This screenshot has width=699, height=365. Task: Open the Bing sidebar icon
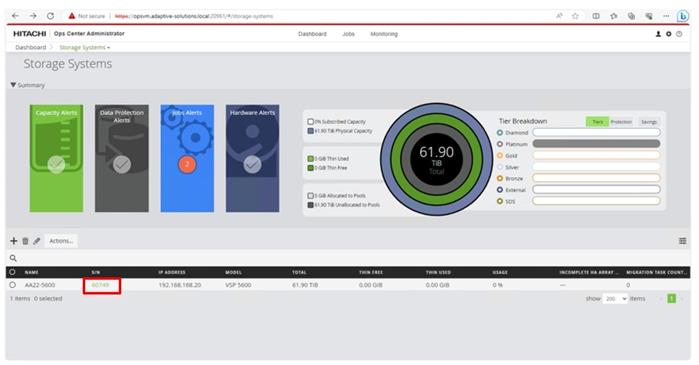coord(683,16)
